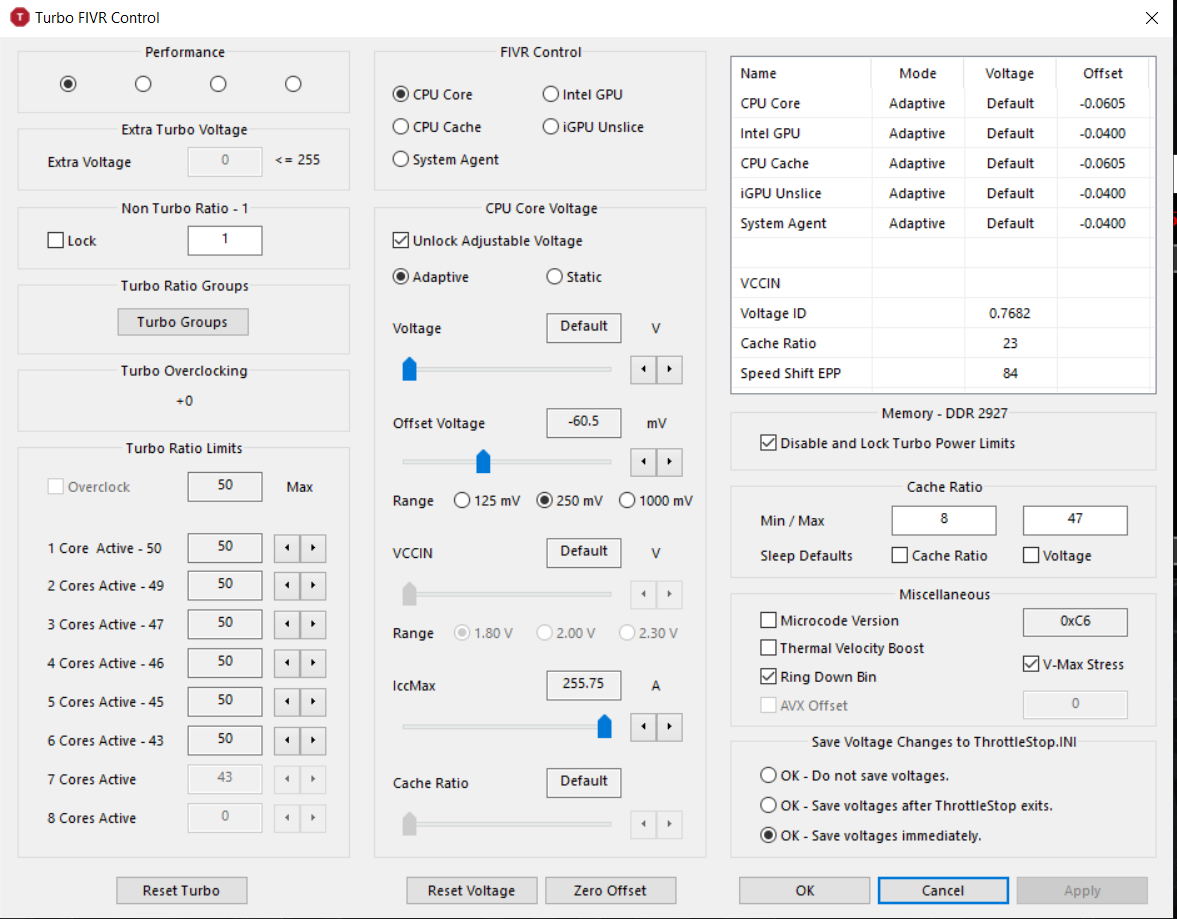Click the Offset Voltage field showing -60.5
Screen dimensions: 1177x919
click(583, 423)
